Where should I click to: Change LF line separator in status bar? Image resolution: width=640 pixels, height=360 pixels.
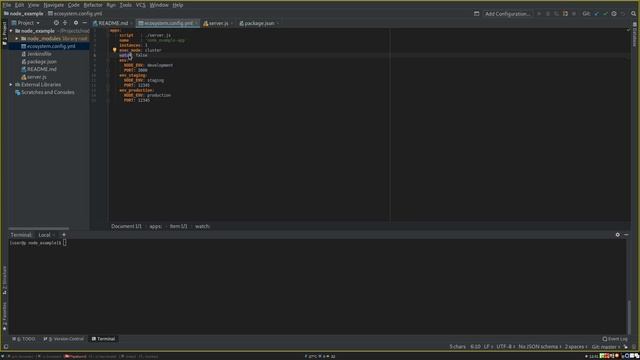(487, 347)
